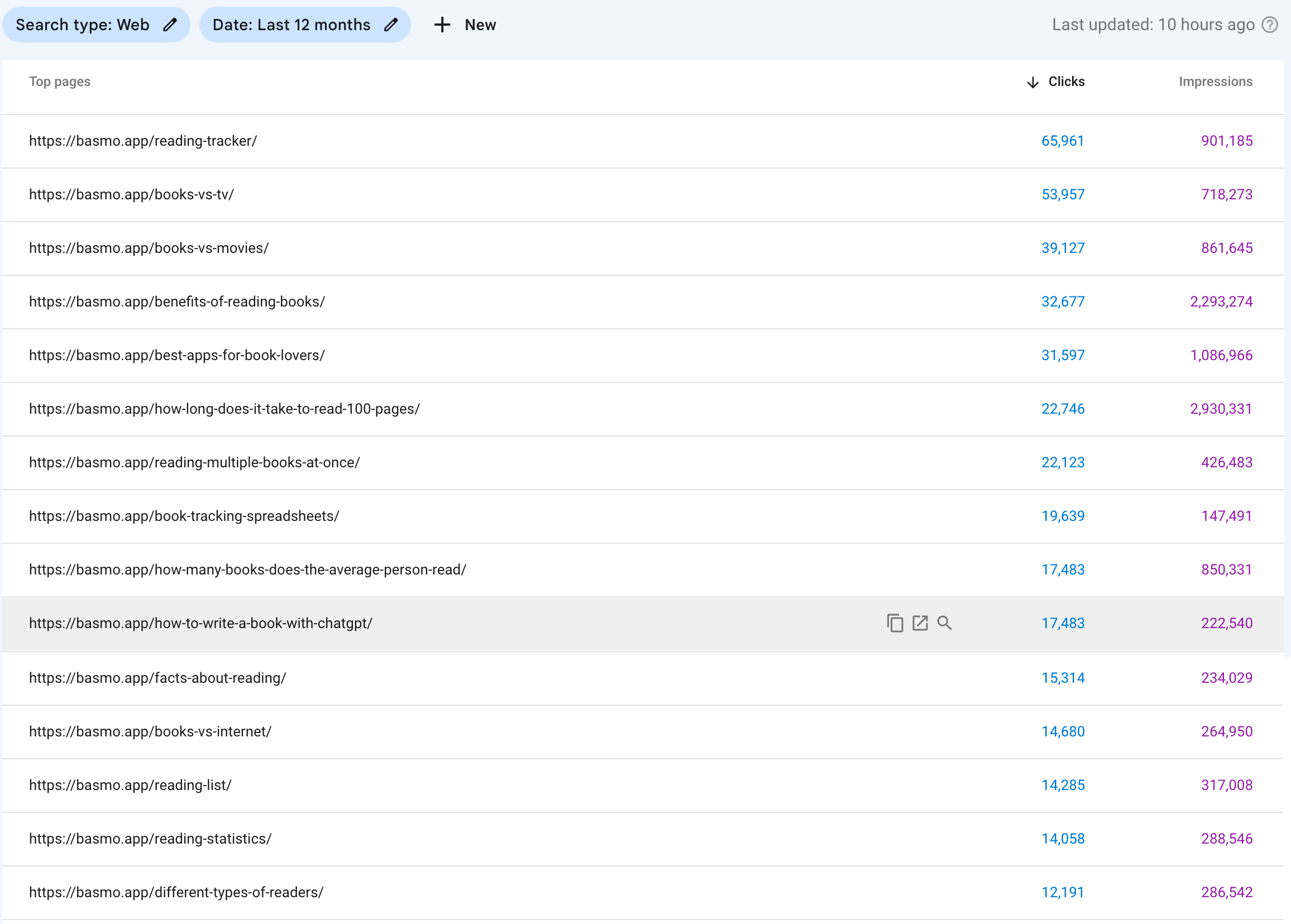The height and width of the screenshot is (924, 1291).
Task: Open the Last updated help icon
Action: tap(1270, 25)
